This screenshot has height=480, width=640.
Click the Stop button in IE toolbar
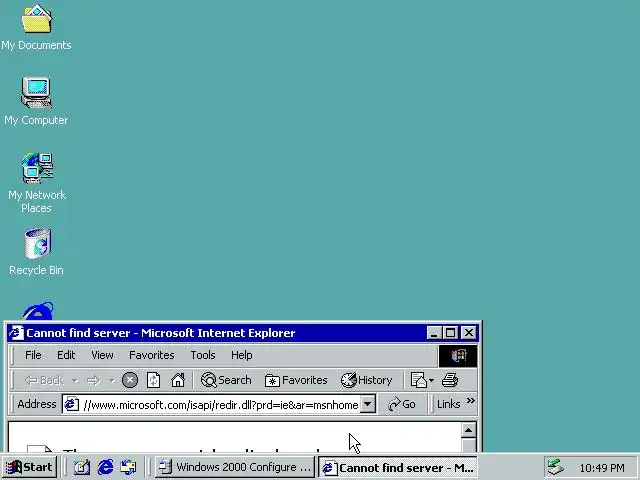click(130, 380)
